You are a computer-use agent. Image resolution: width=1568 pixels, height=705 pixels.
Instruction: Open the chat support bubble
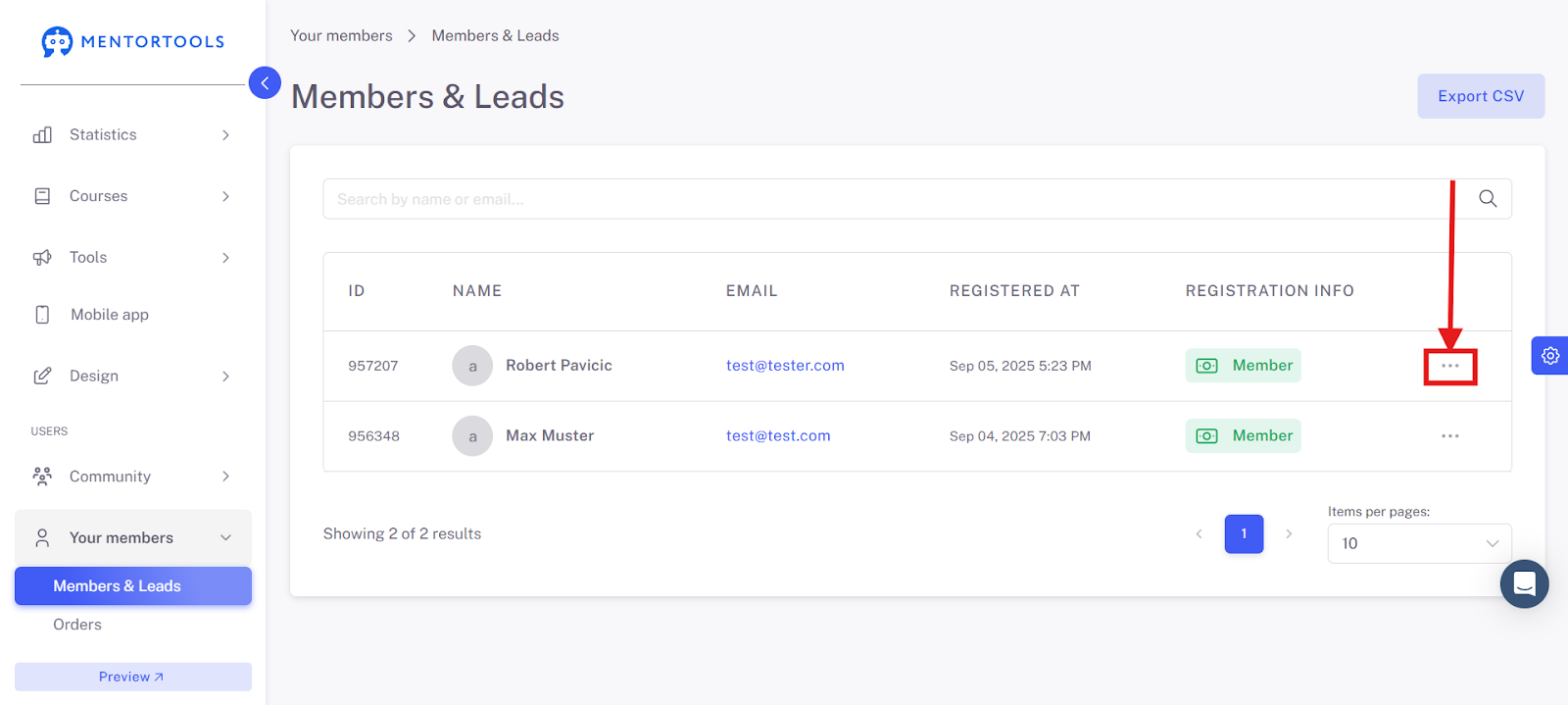point(1524,584)
